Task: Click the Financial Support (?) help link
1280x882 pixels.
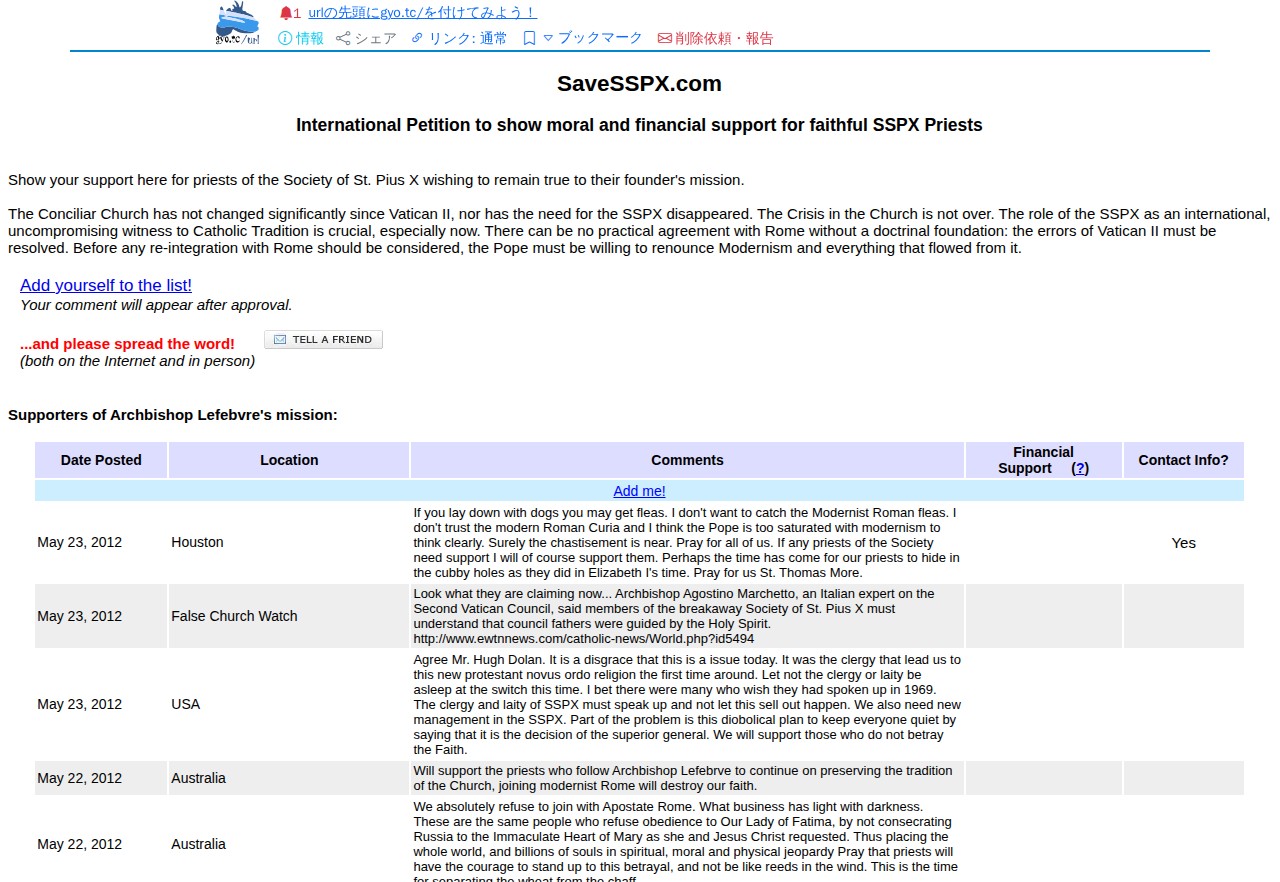Action: pyautogui.click(x=1080, y=468)
